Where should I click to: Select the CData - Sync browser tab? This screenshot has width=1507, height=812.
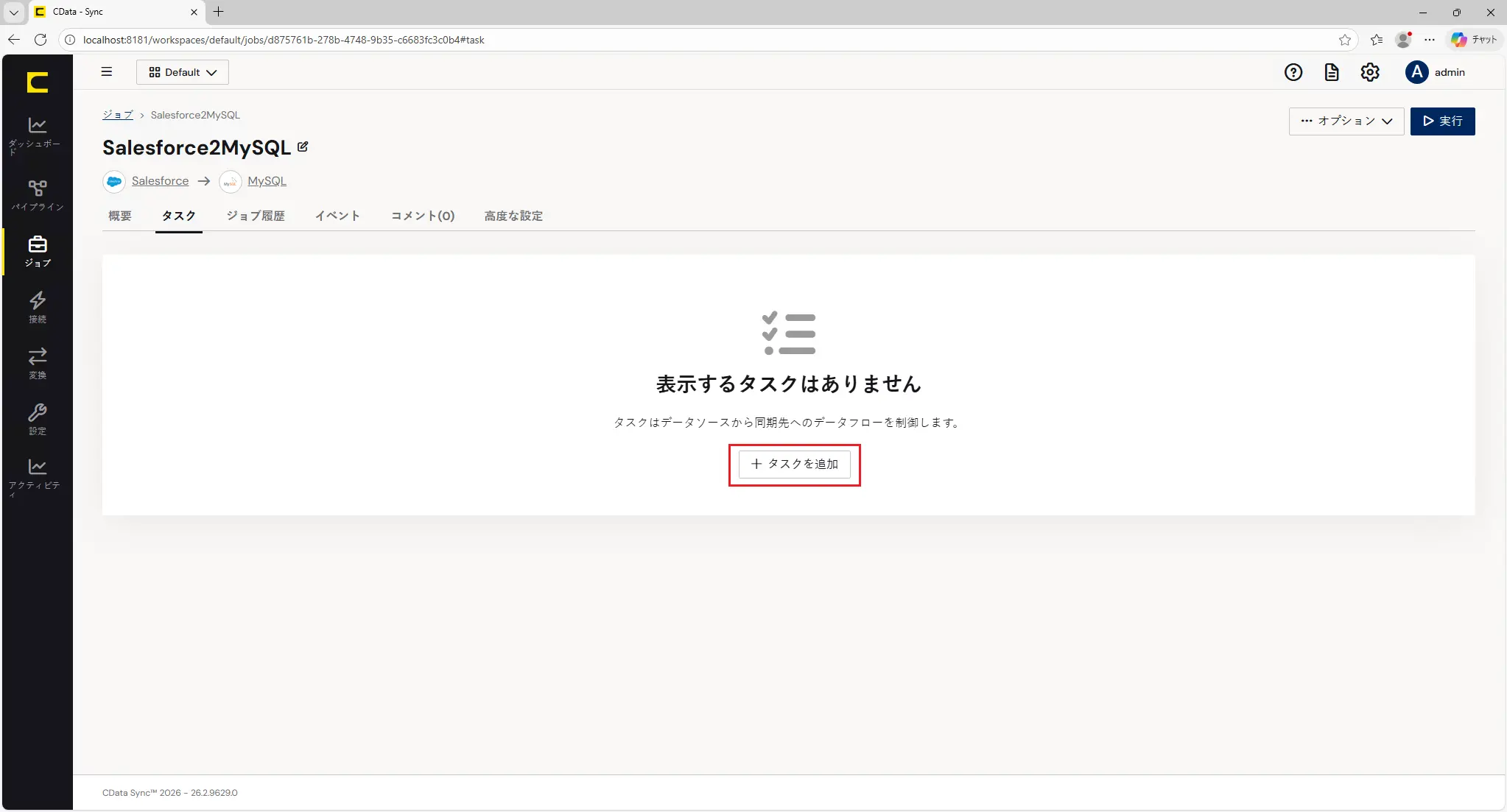click(116, 12)
